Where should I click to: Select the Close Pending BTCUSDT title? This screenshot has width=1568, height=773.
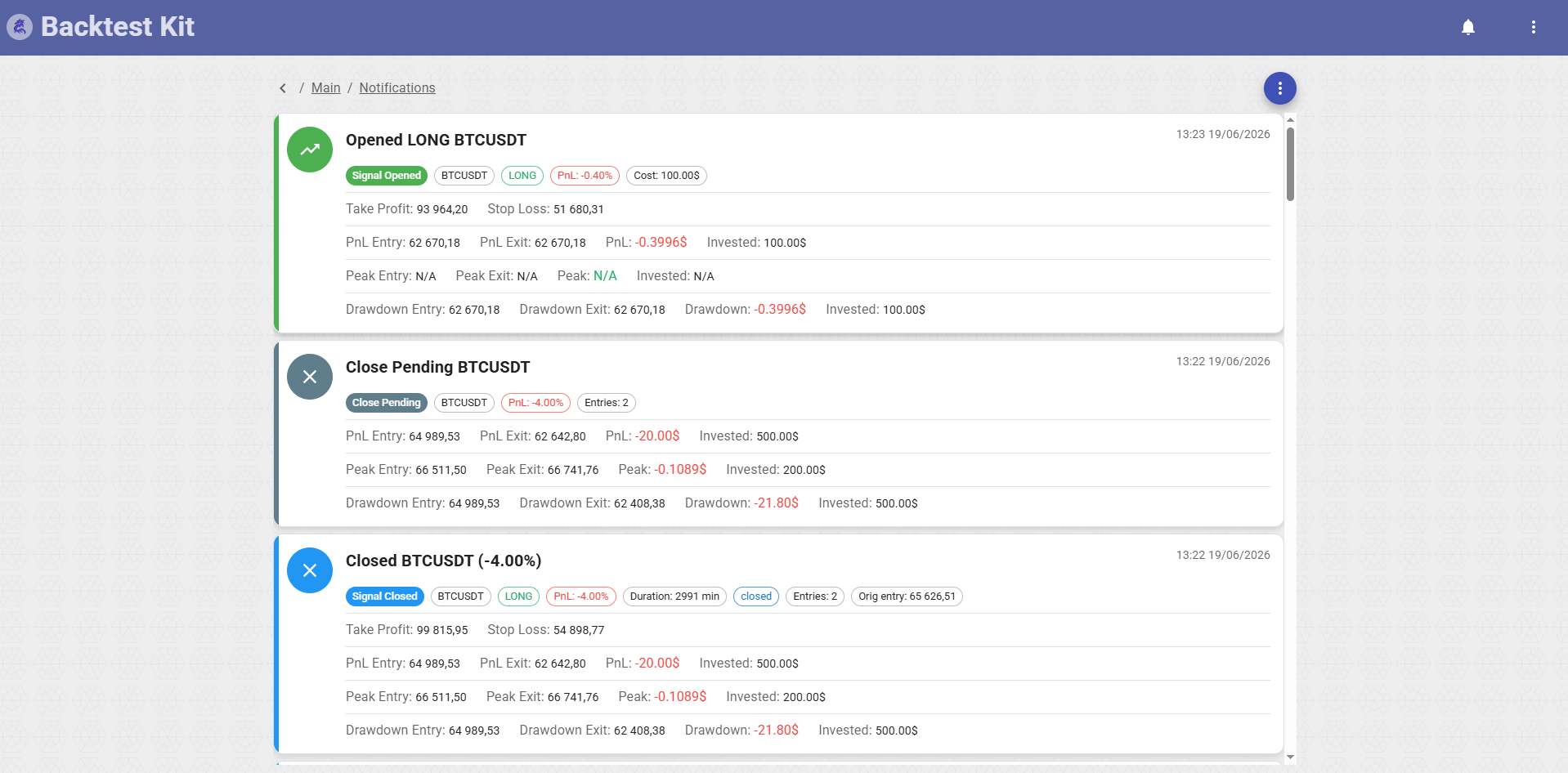[x=437, y=367]
